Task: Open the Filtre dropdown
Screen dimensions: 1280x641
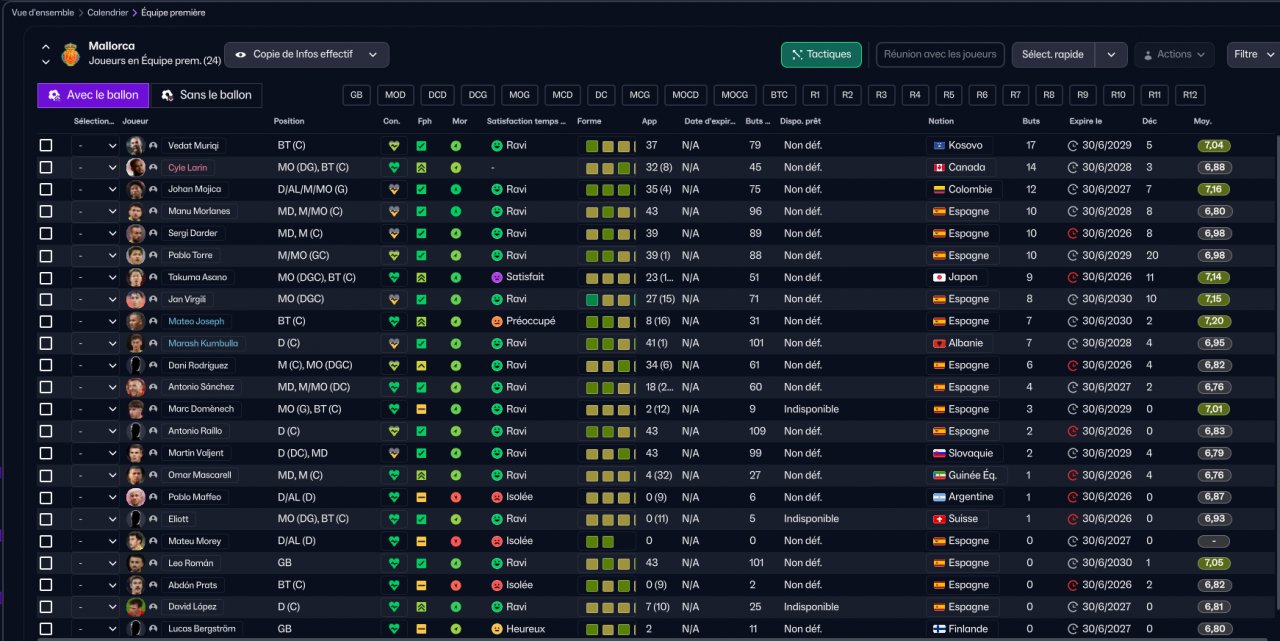Action: pyautogui.click(x=1253, y=55)
